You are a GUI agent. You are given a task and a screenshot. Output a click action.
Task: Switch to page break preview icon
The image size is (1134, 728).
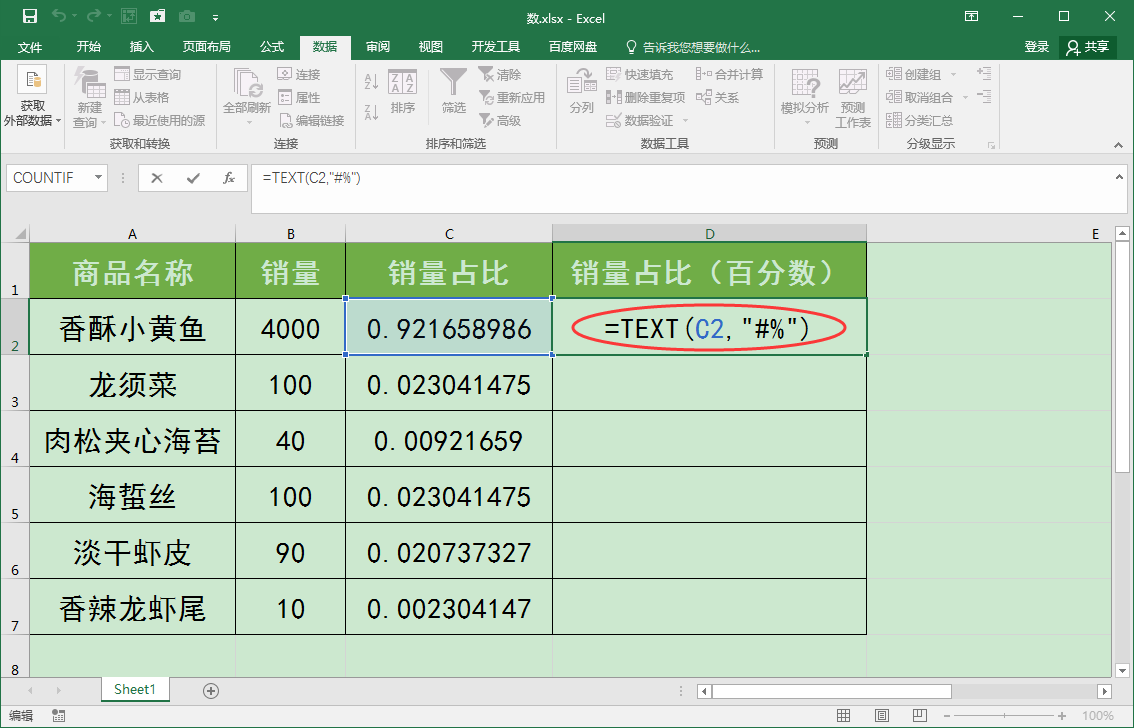coord(919,716)
